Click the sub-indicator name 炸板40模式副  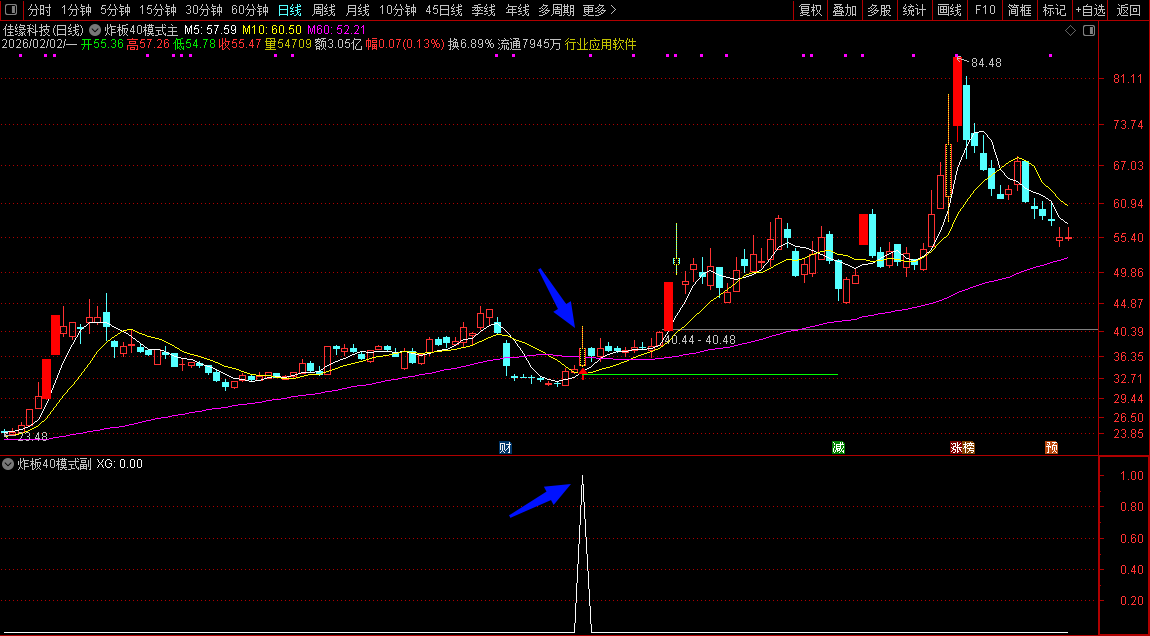[54, 464]
